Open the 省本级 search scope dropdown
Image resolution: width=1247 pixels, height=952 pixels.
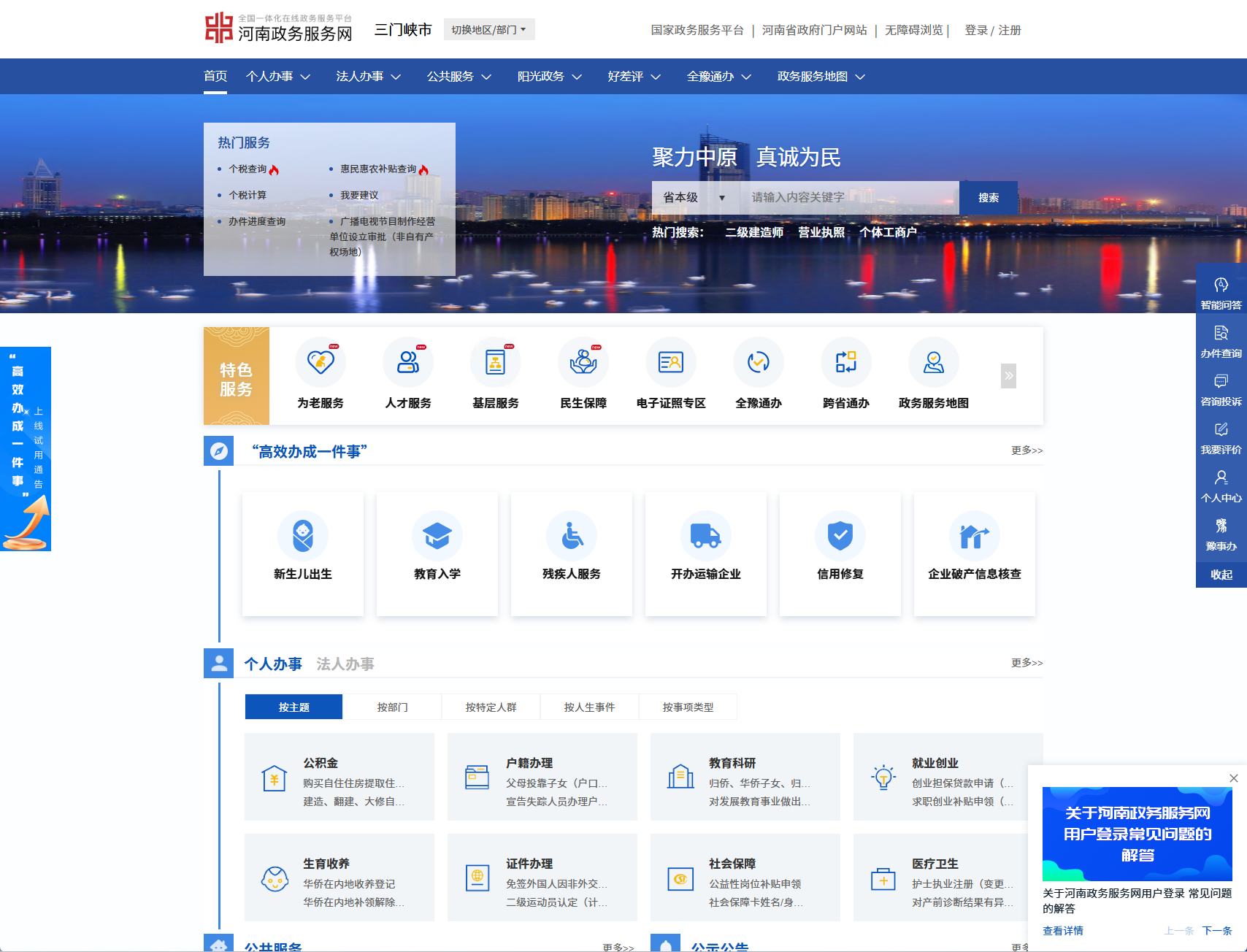696,198
